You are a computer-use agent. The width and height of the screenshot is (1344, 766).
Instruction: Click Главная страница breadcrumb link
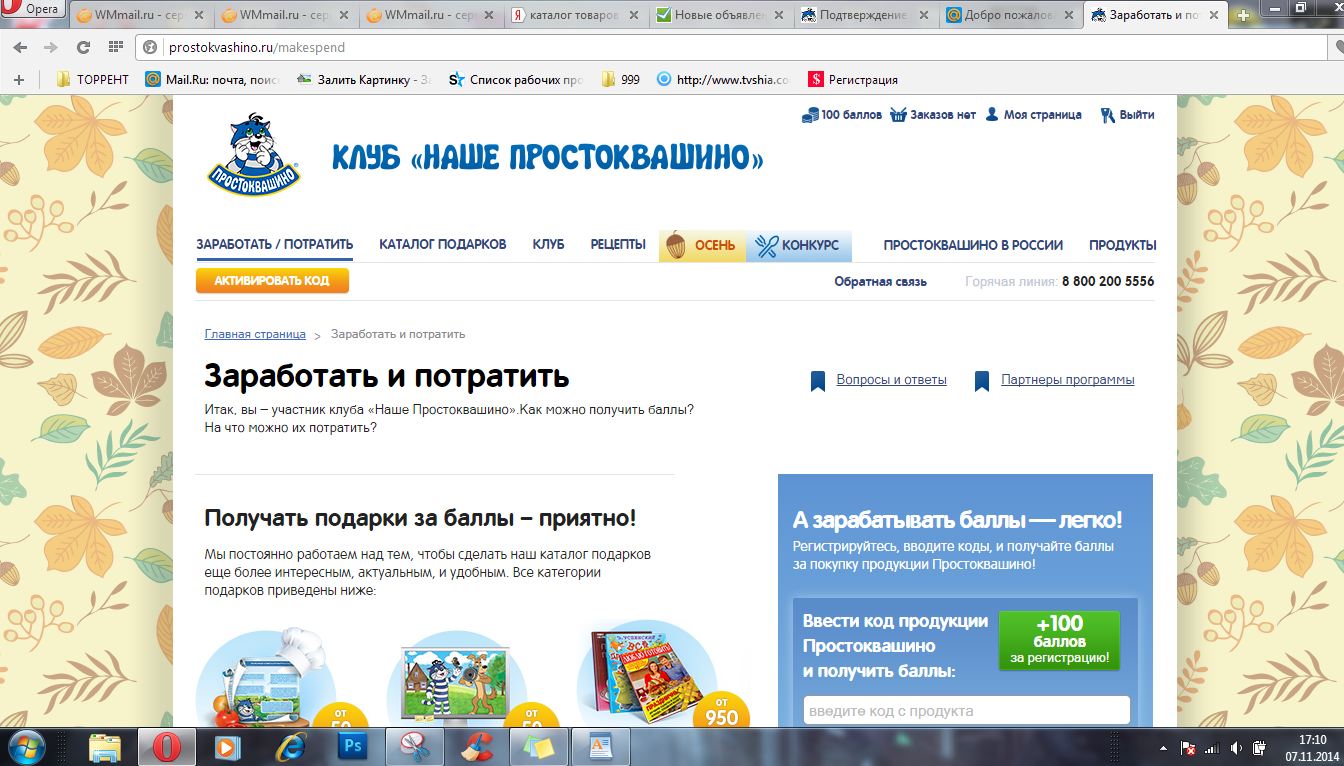pyautogui.click(x=255, y=334)
